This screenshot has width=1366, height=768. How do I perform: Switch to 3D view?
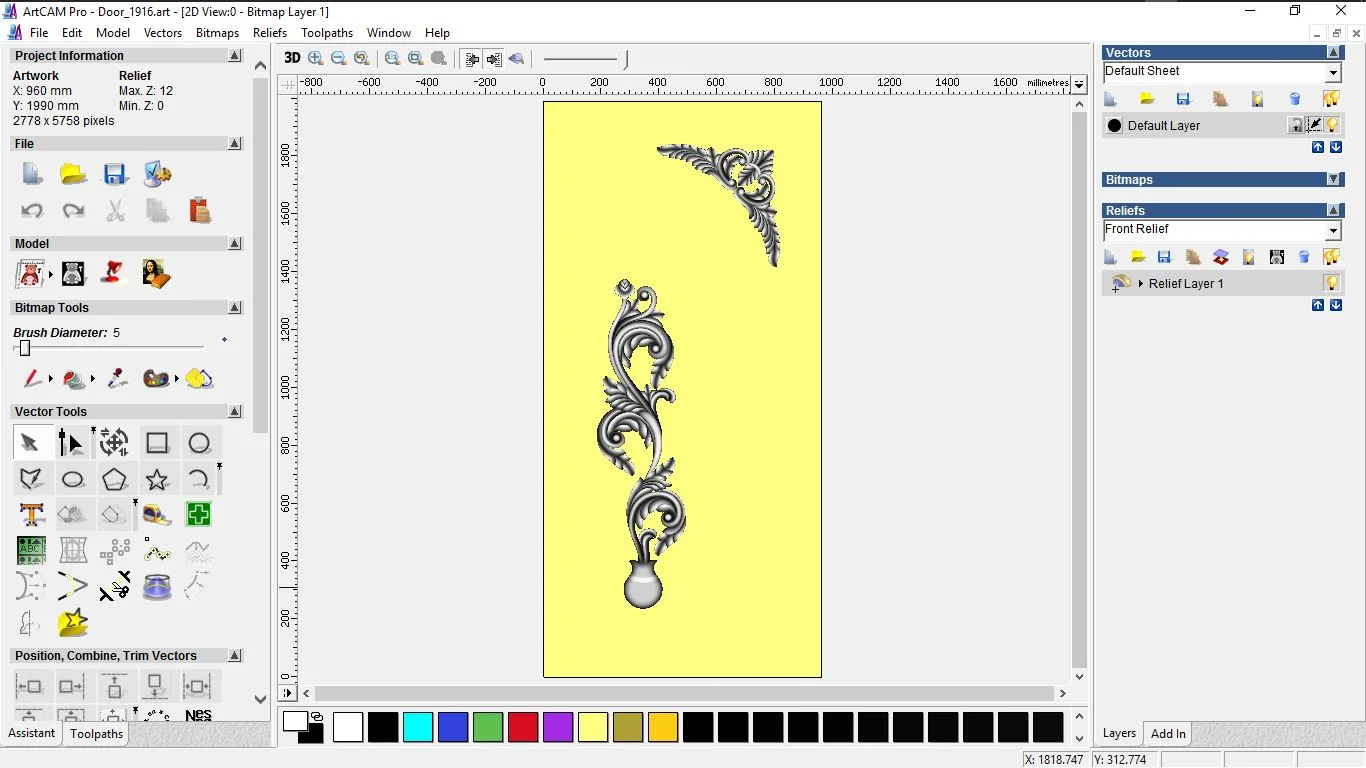tap(292, 58)
